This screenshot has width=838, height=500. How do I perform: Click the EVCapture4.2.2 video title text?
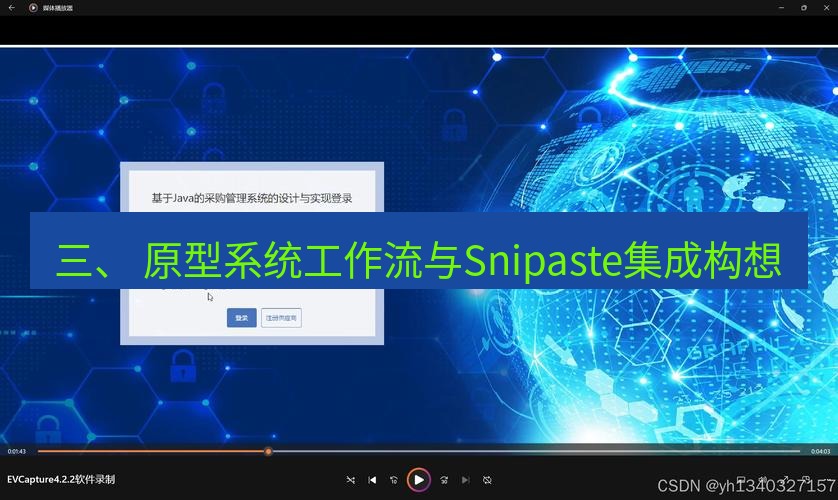[x=61, y=479]
